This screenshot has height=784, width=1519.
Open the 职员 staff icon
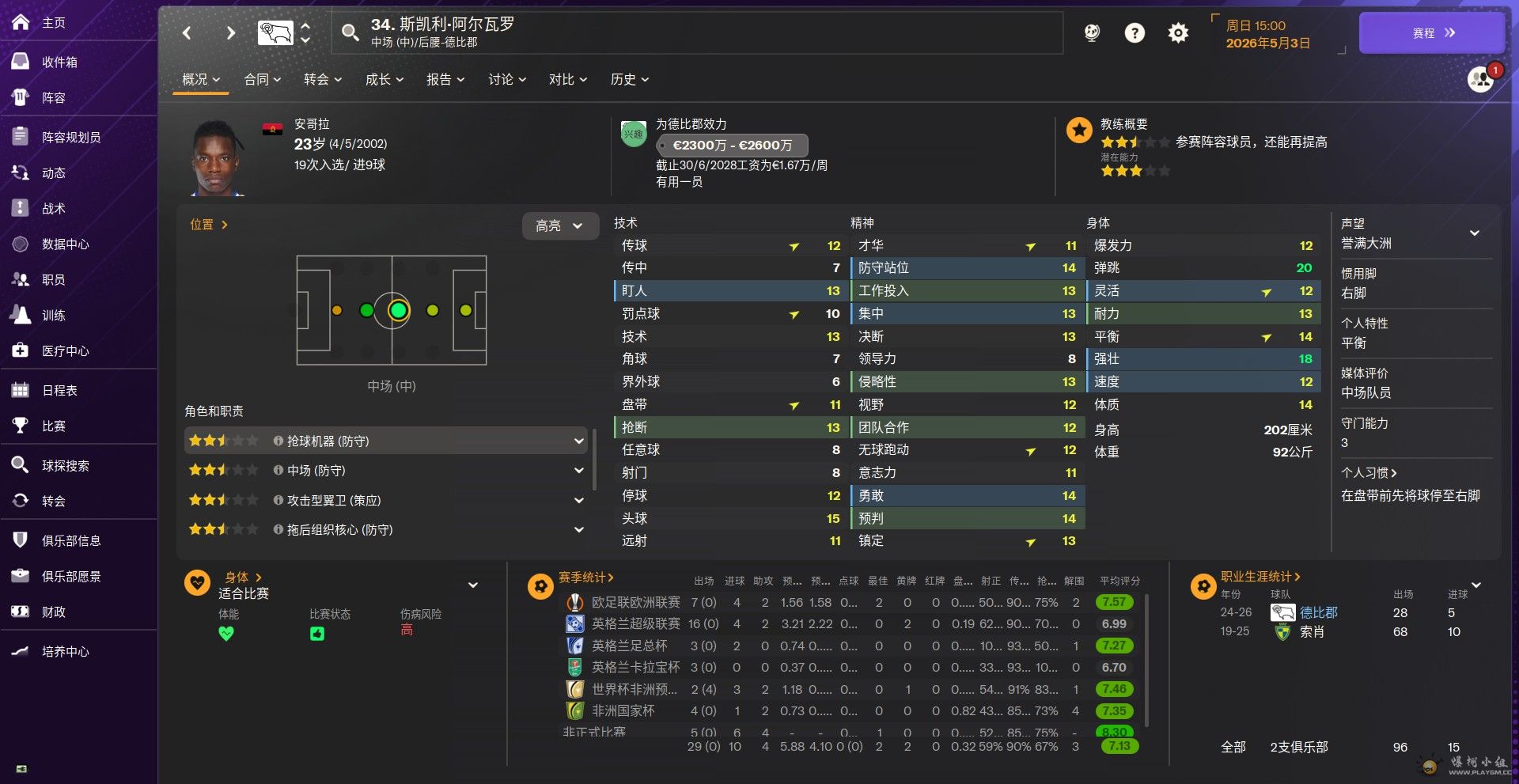21,279
